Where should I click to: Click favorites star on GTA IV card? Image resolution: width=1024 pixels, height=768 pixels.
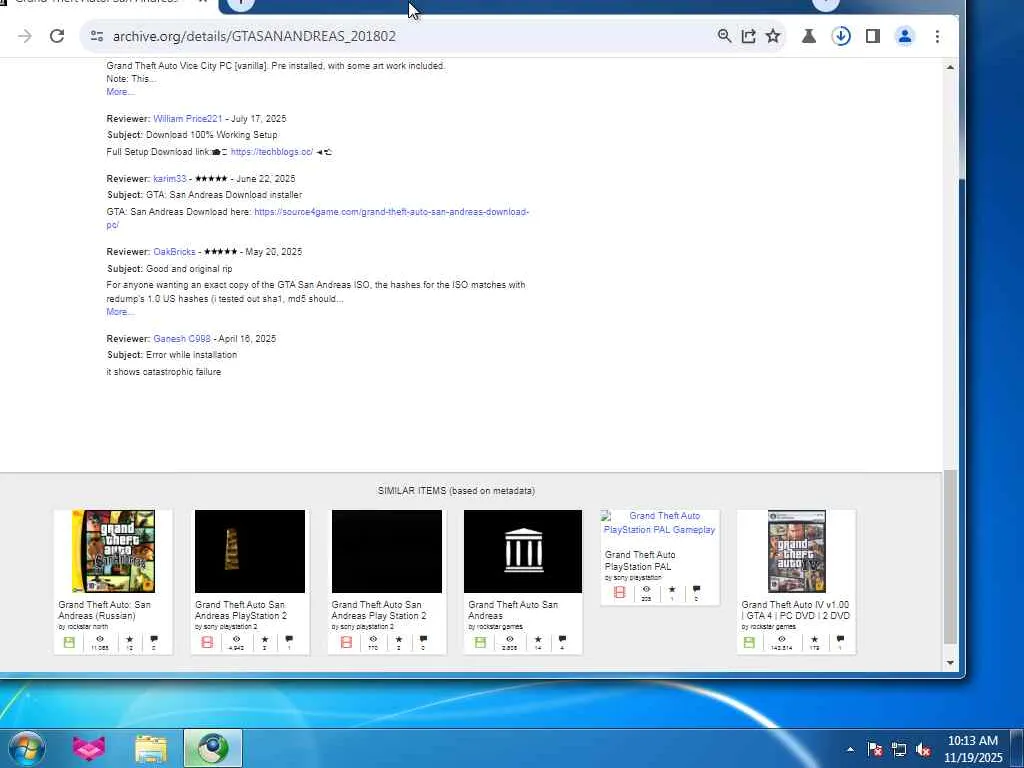click(814, 639)
